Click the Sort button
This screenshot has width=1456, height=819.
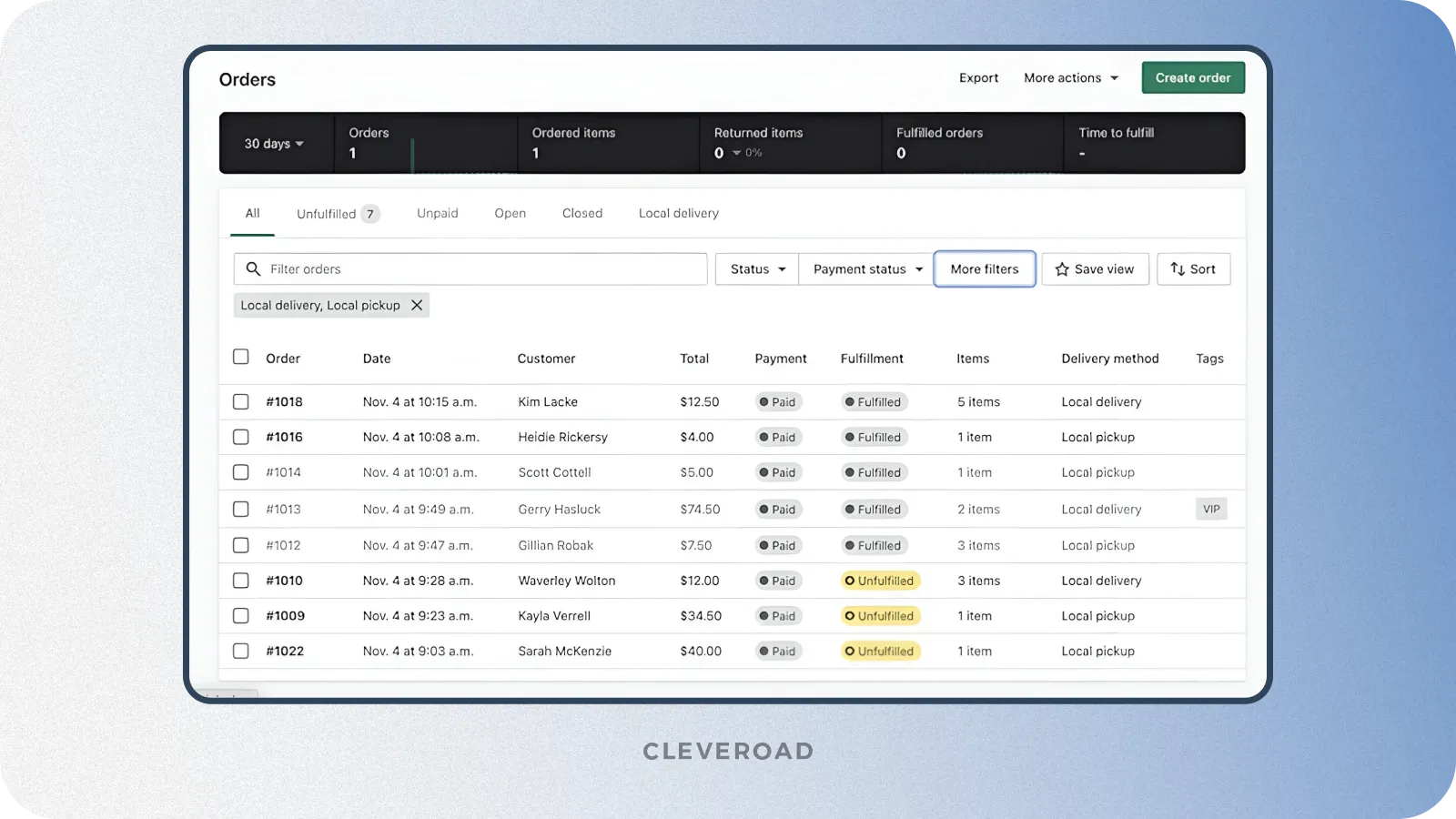point(1194,269)
